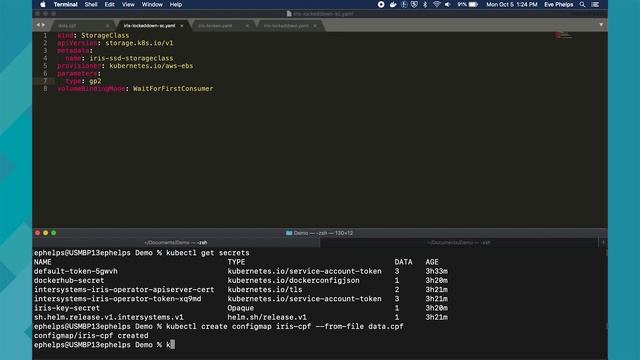Click the Mon Oct 5 1:24 PM clock
This screenshot has height=360, width=640.
(512, 4)
